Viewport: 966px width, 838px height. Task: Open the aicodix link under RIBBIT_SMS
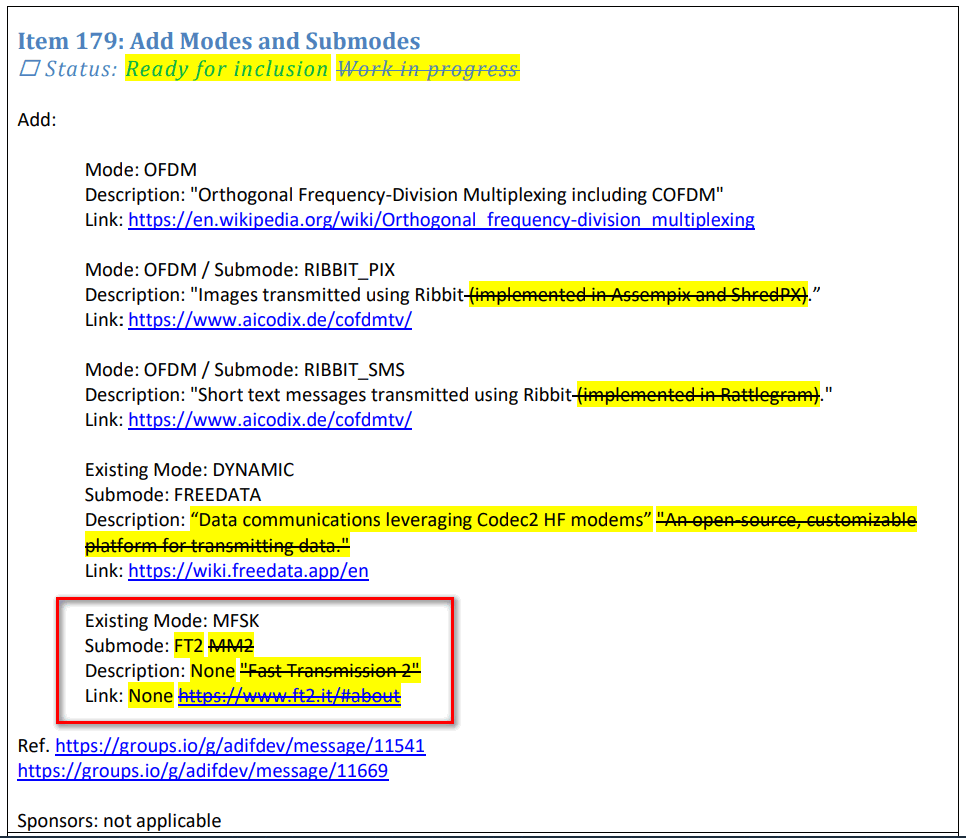[x=270, y=420]
